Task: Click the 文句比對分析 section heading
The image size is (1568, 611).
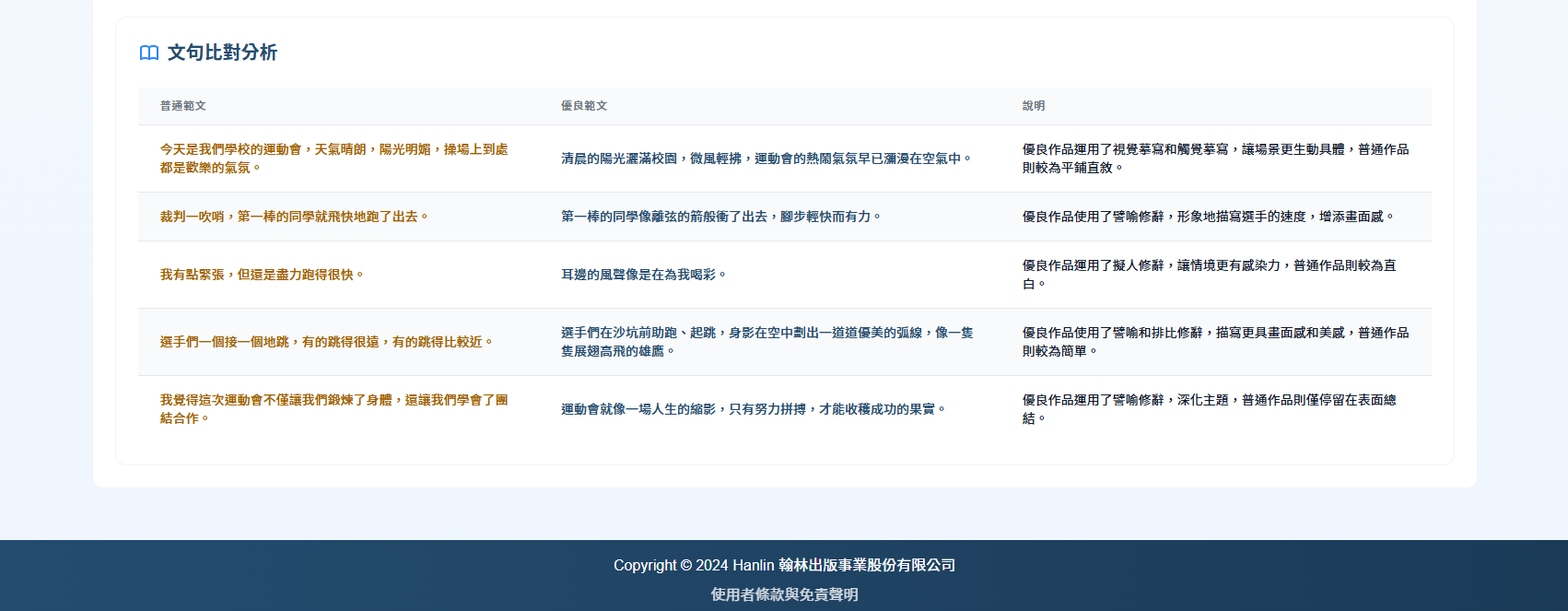Action: [222, 53]
